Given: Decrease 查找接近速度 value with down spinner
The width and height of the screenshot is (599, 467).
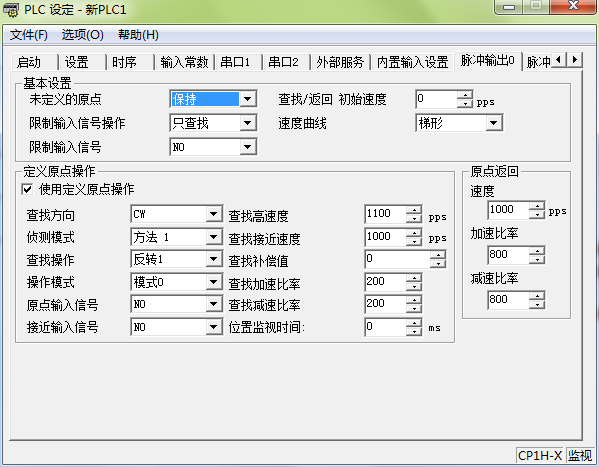Looking at the screenshot, I should (414, 242).
